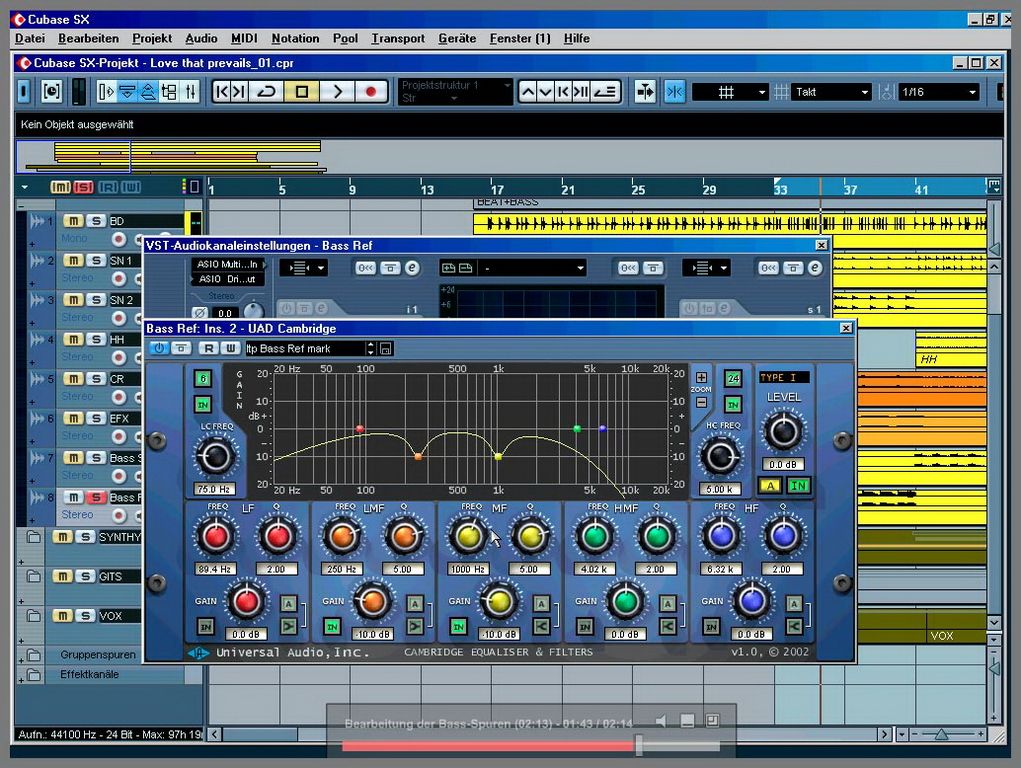
Task: Click the yellow A settings button under LEVEL
Action: click(770, 485)
